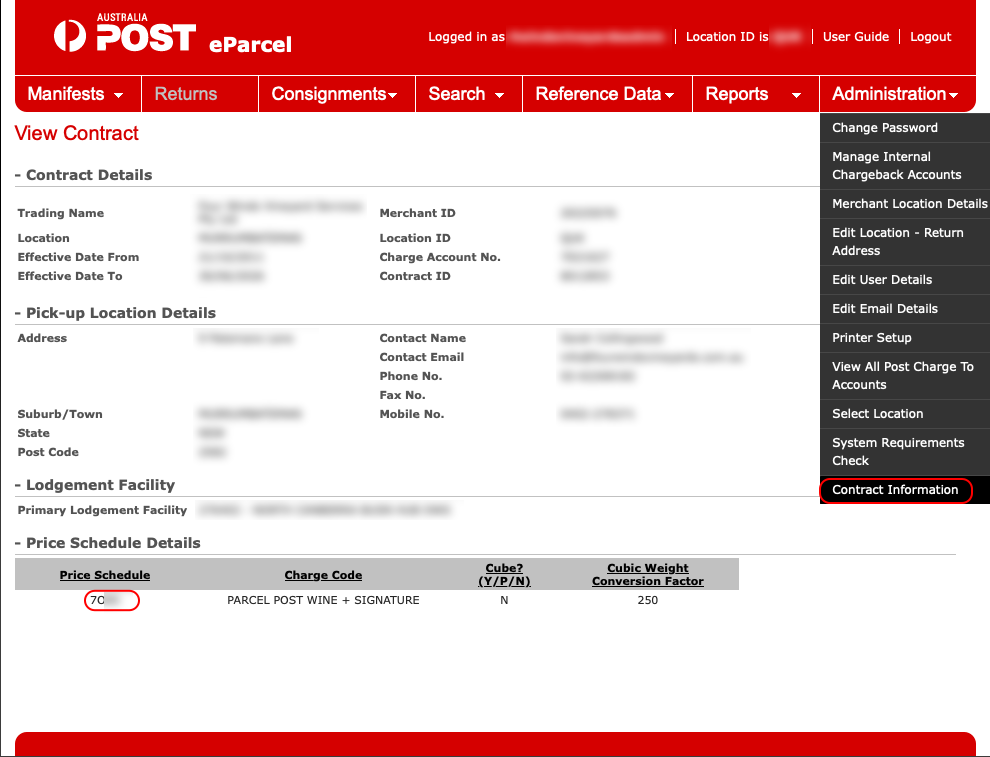Click the Address label under Pick-up Location
Image resolution: width=990 pixels, height=757 pixels.
42,338
